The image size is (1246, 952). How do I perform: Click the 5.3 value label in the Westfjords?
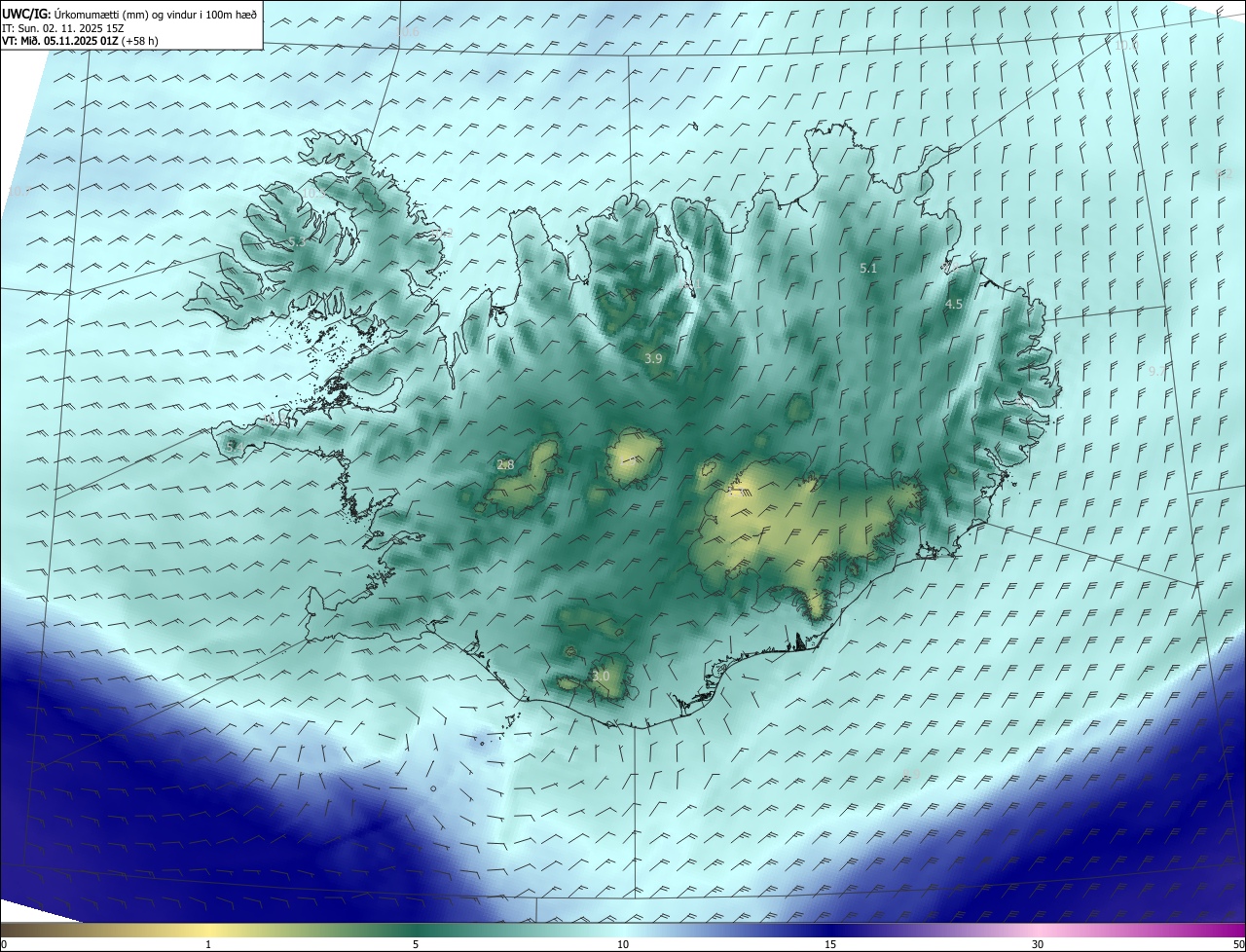click(x=296, y=241)
